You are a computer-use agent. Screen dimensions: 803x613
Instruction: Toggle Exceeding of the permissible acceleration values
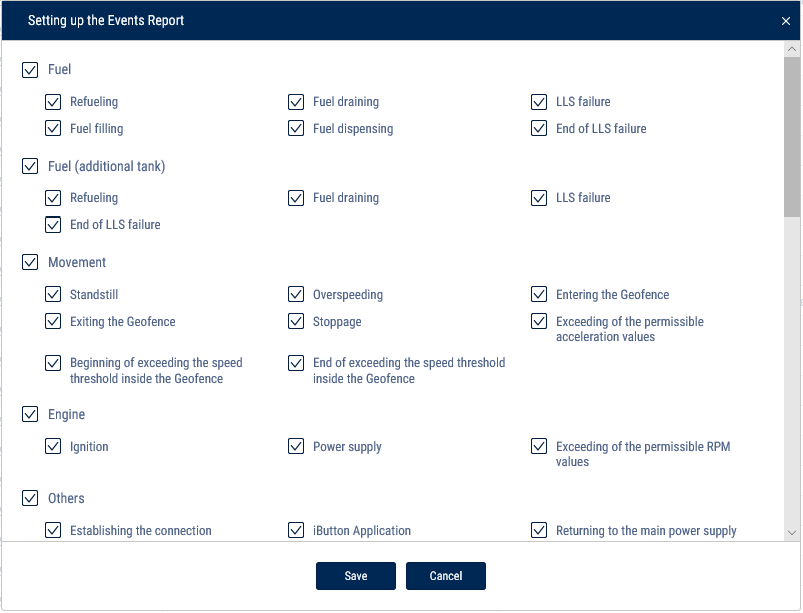coord(539,321)
